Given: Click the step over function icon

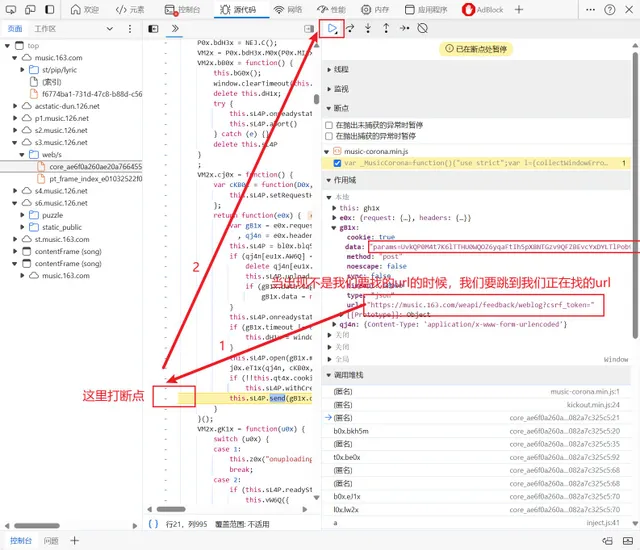Looking at the screenshot, I should [350, 28].
